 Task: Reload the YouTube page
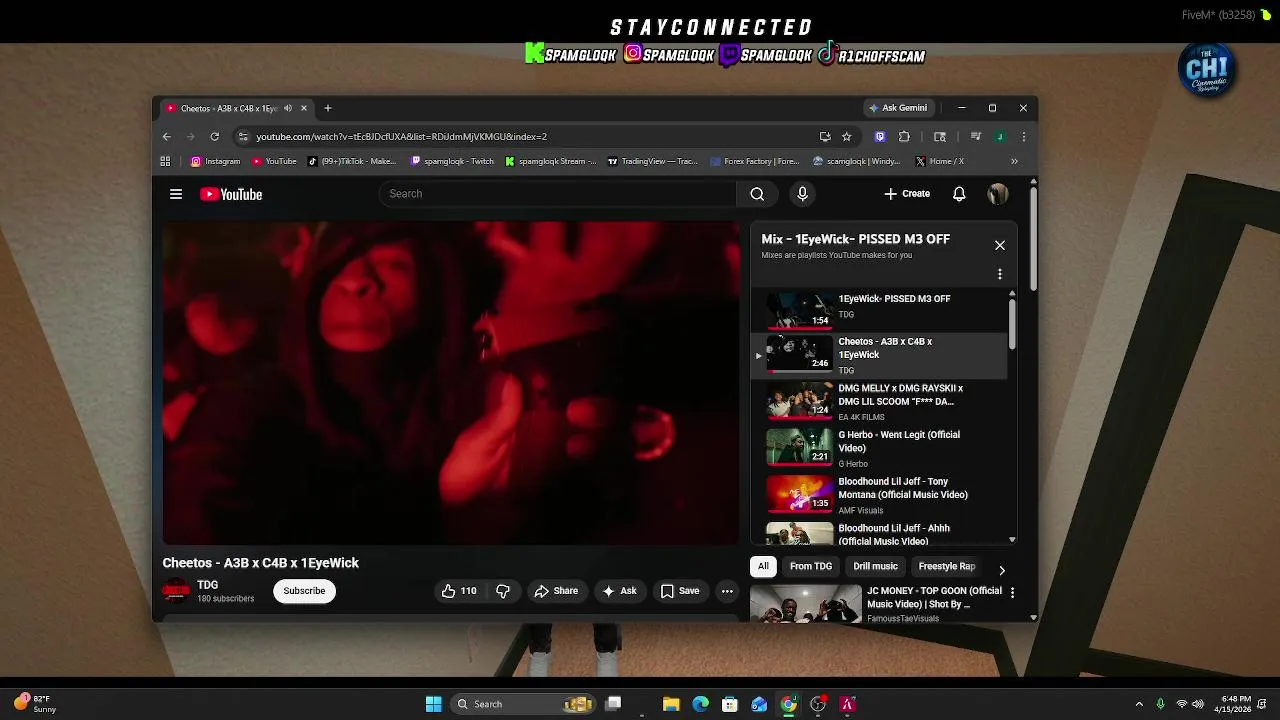[214, 136]
